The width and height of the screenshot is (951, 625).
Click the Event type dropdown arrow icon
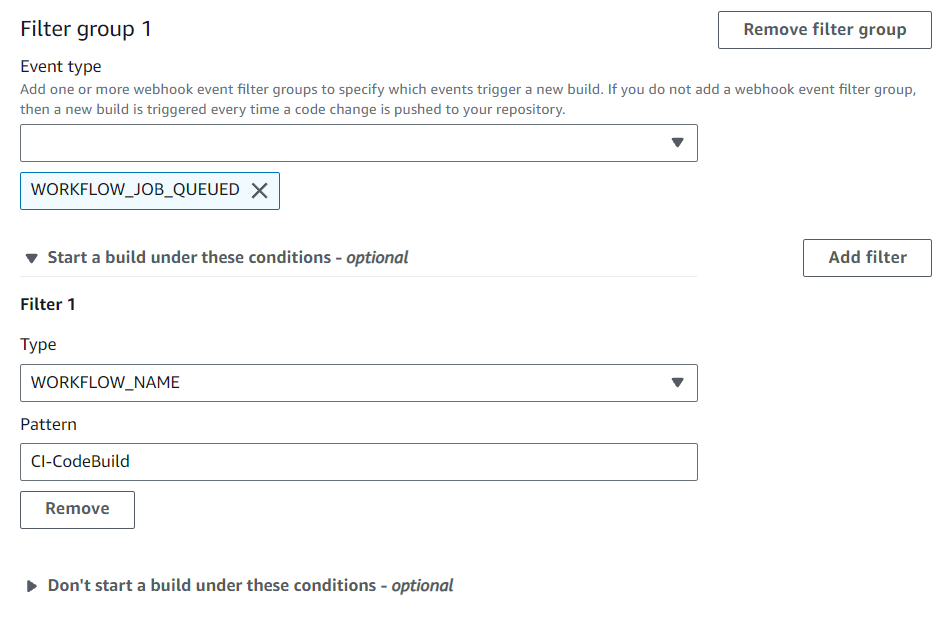pos(678,142)
